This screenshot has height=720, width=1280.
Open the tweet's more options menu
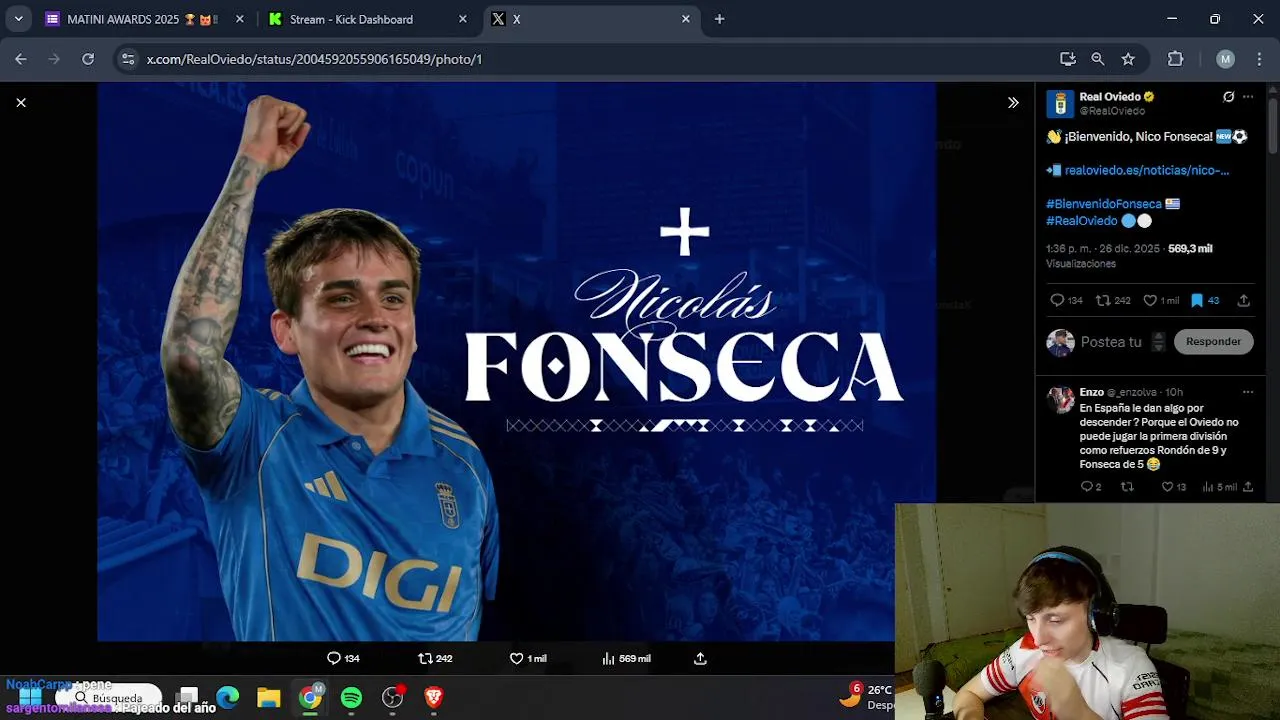click(x=1248, y=97)
